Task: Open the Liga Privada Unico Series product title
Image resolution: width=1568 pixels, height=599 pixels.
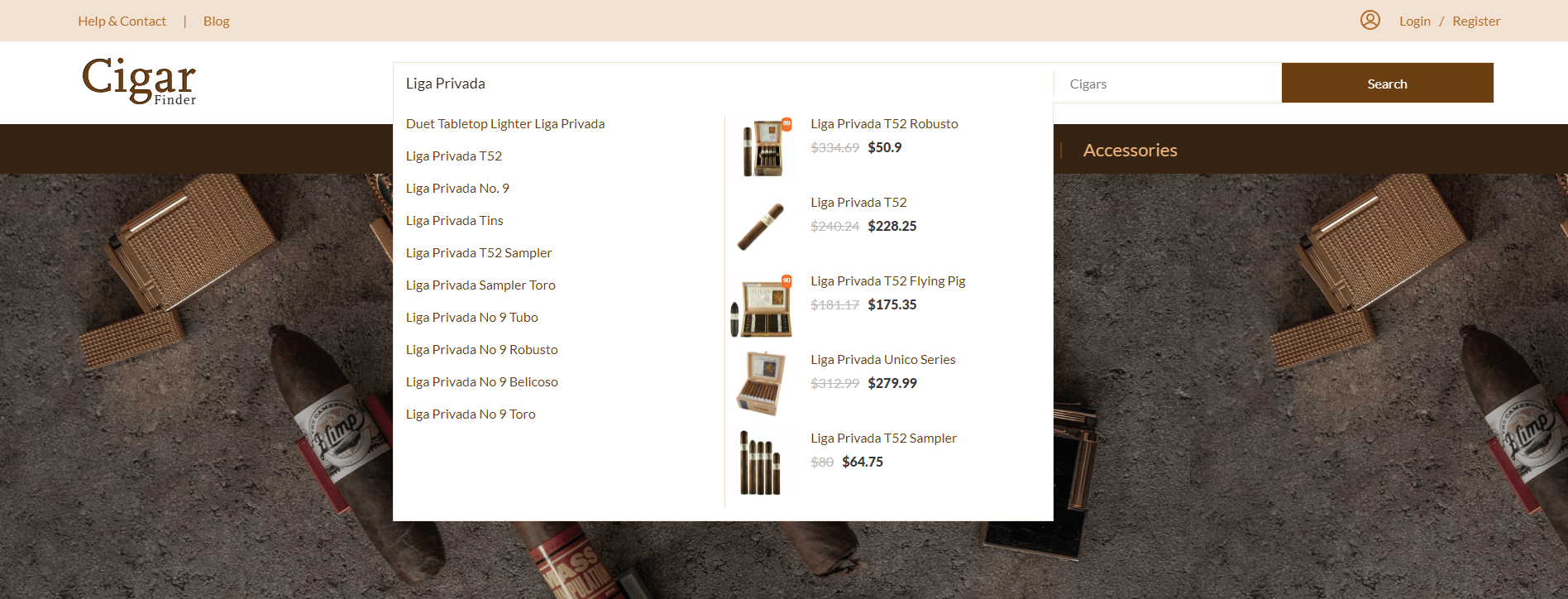Action: coord(882,360)
